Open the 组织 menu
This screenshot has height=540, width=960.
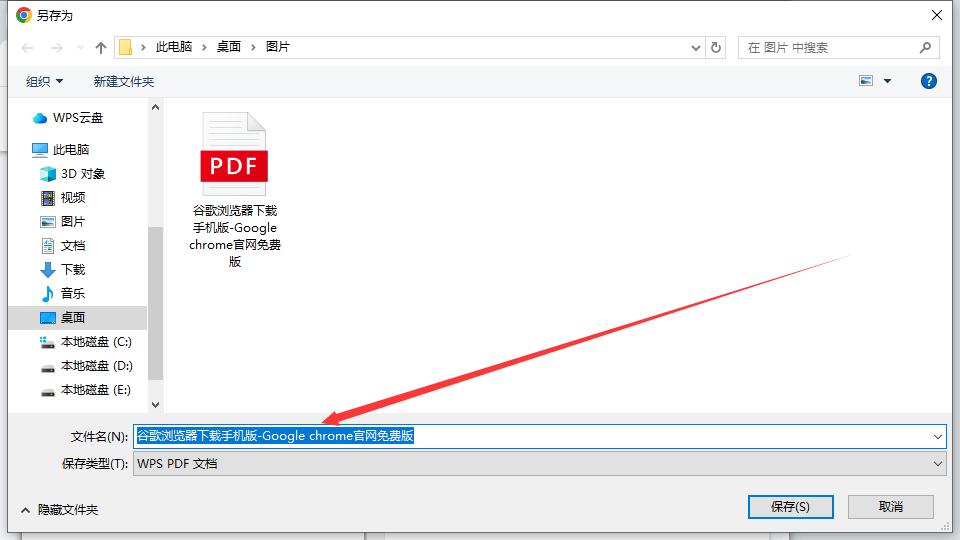click(44, 81)
